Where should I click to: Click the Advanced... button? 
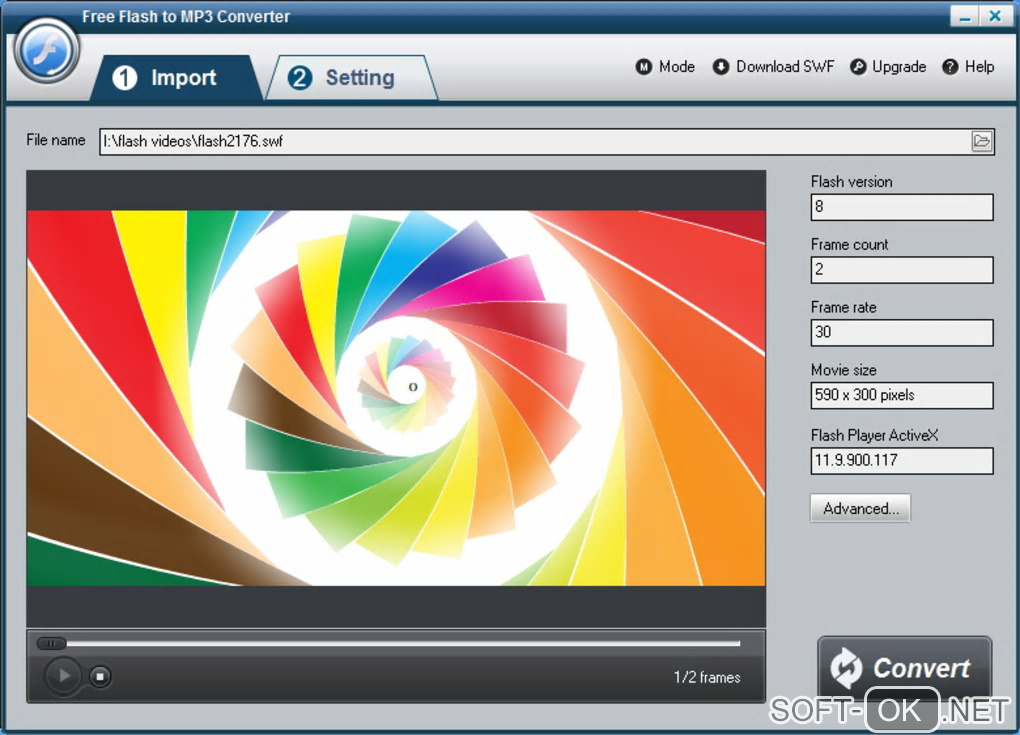tap(860, 508)
